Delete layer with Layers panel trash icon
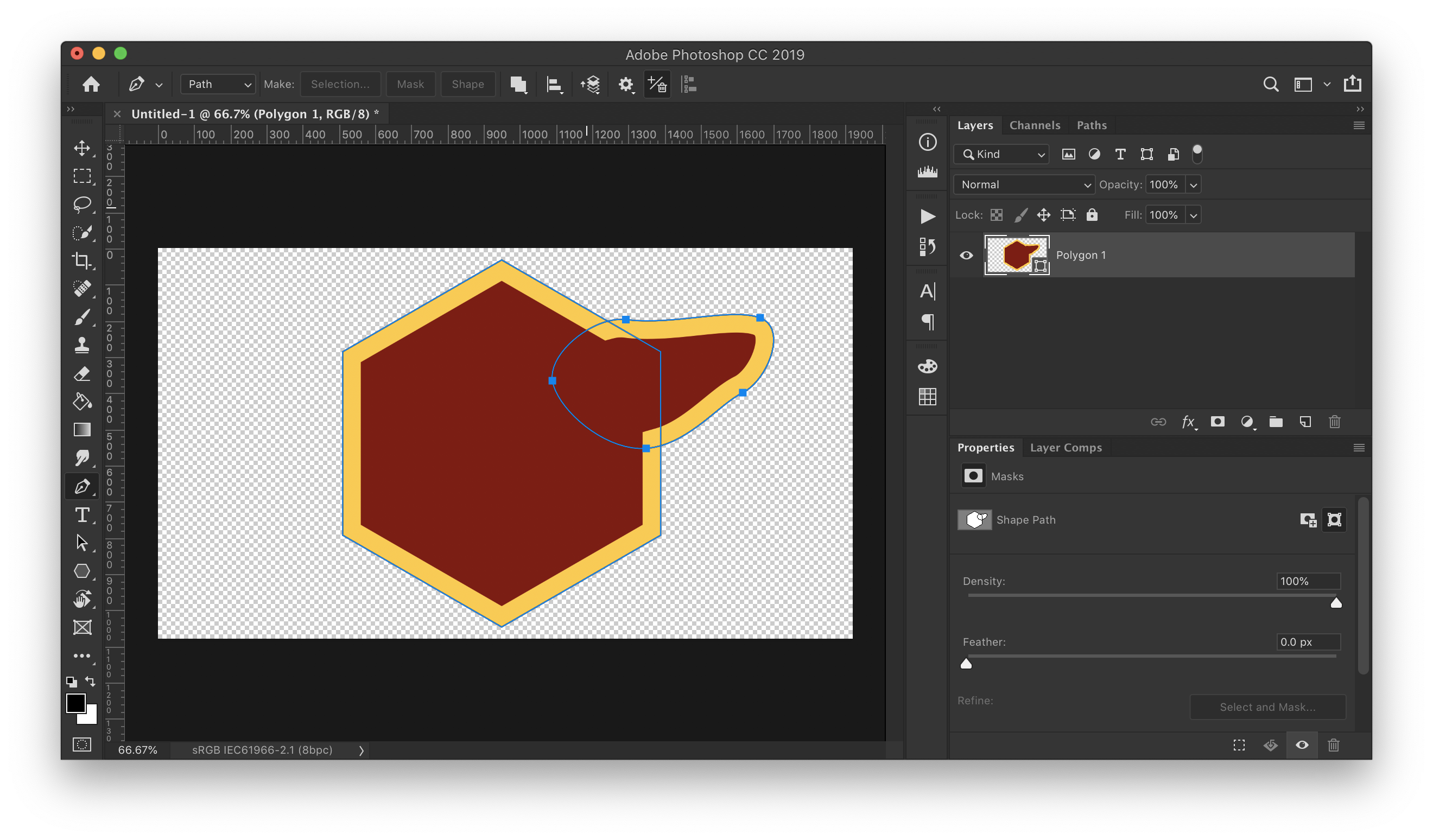The image size is (1433, 840). (1335, 422)
